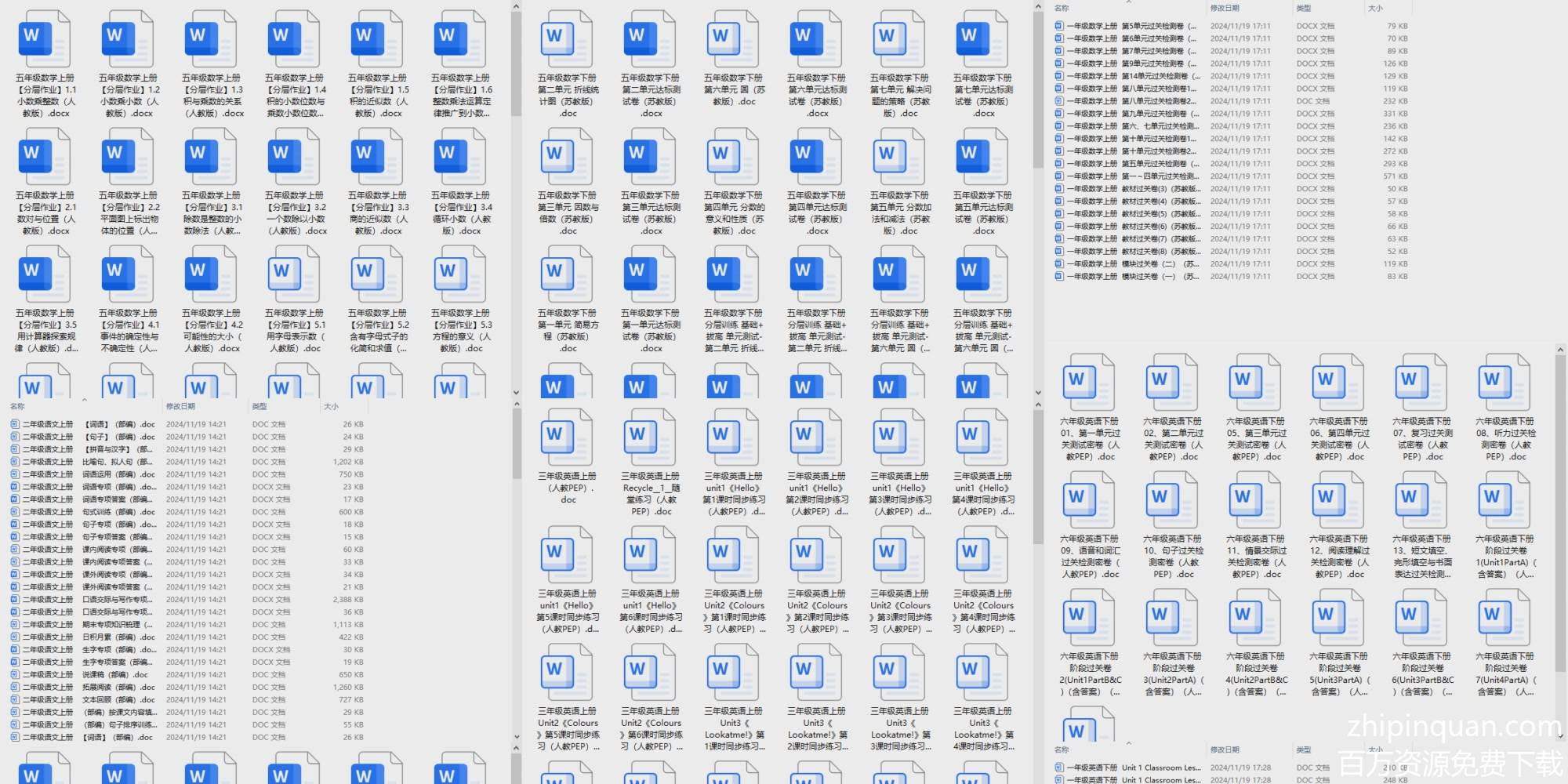Click row 二年级语文上册 句式训练（部编）.doc

[188, 512]
